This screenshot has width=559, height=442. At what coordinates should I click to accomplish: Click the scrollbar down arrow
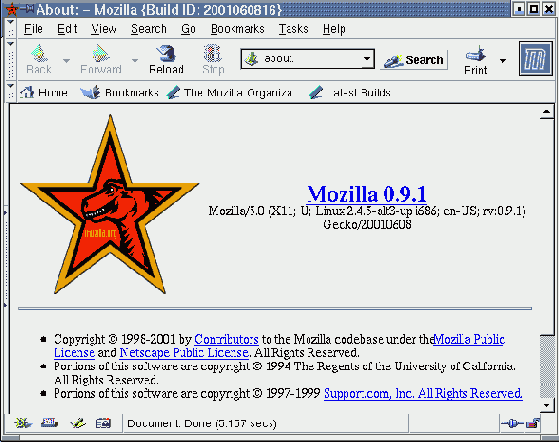(x=546, y=405)
